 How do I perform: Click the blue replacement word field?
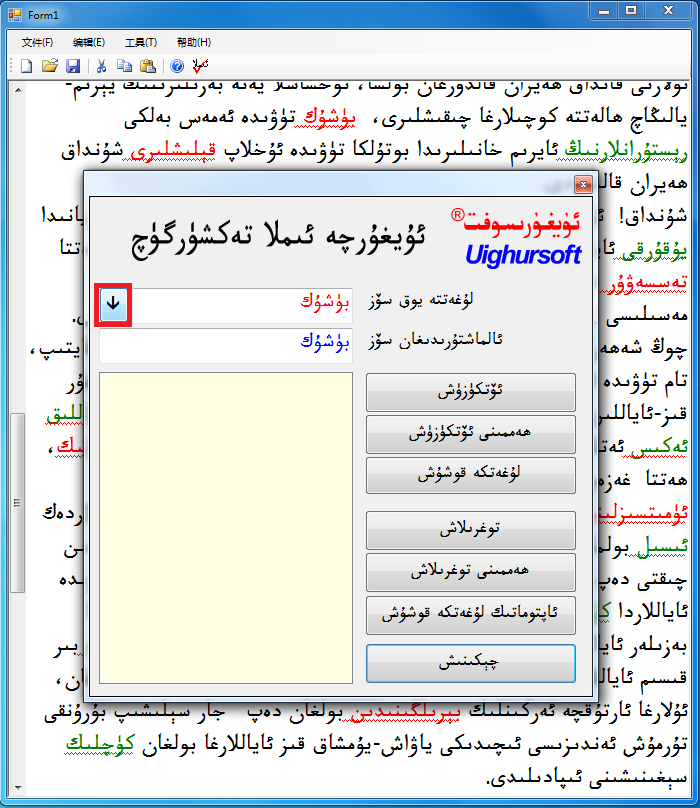click(226, 346)
